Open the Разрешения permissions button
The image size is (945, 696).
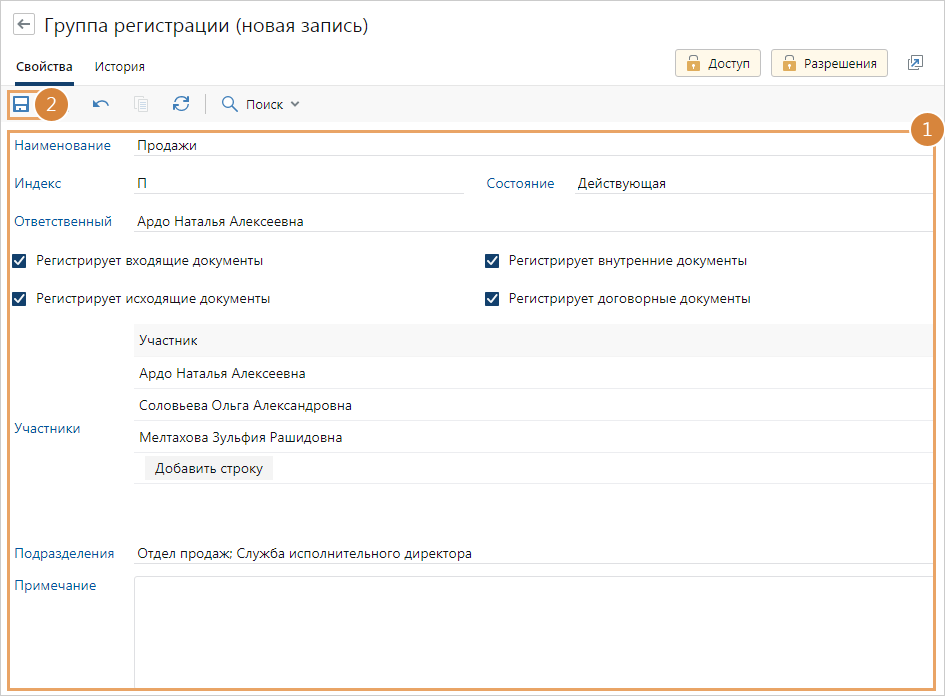click(830, 63)
